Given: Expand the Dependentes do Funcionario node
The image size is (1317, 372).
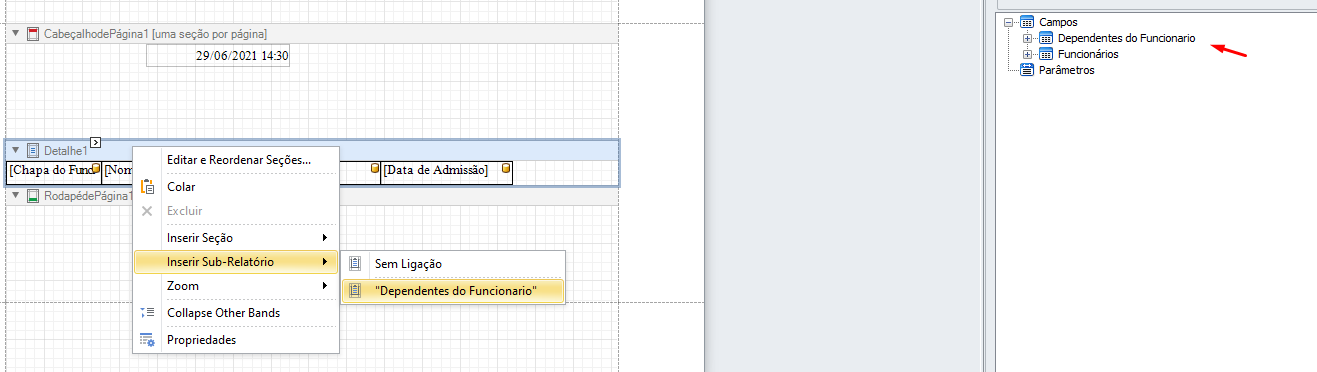Looking at the screenshot, I should 1027,38.
